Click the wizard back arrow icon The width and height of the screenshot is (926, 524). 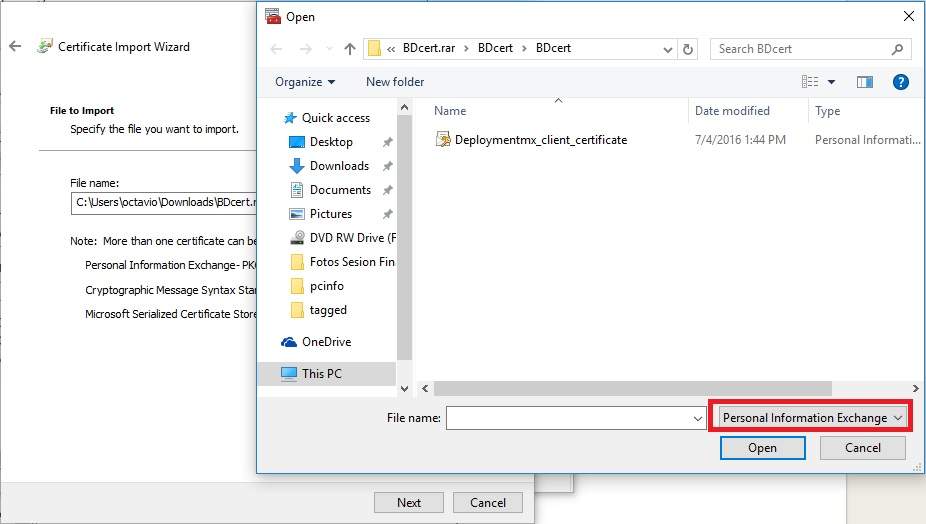15,47
